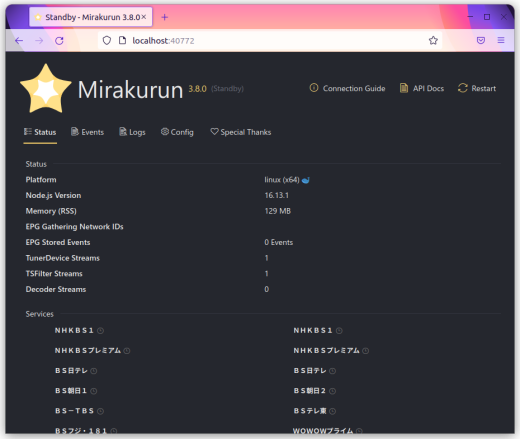The width and height of the screenshot is (520, 439).
Task: Click the Docker whale icon beside linux (x64)
Action: [x=306, y=180]
